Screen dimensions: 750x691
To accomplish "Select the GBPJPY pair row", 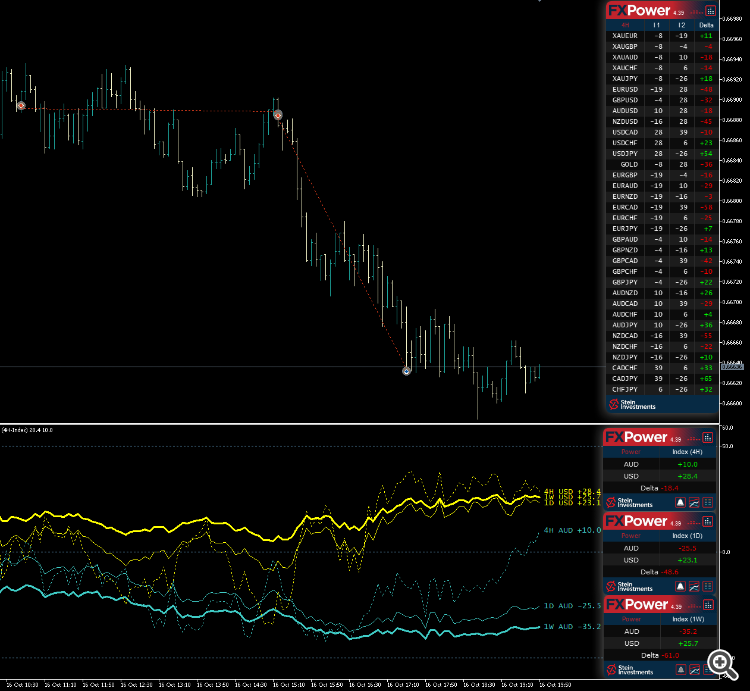I will [x=662, y=282].
